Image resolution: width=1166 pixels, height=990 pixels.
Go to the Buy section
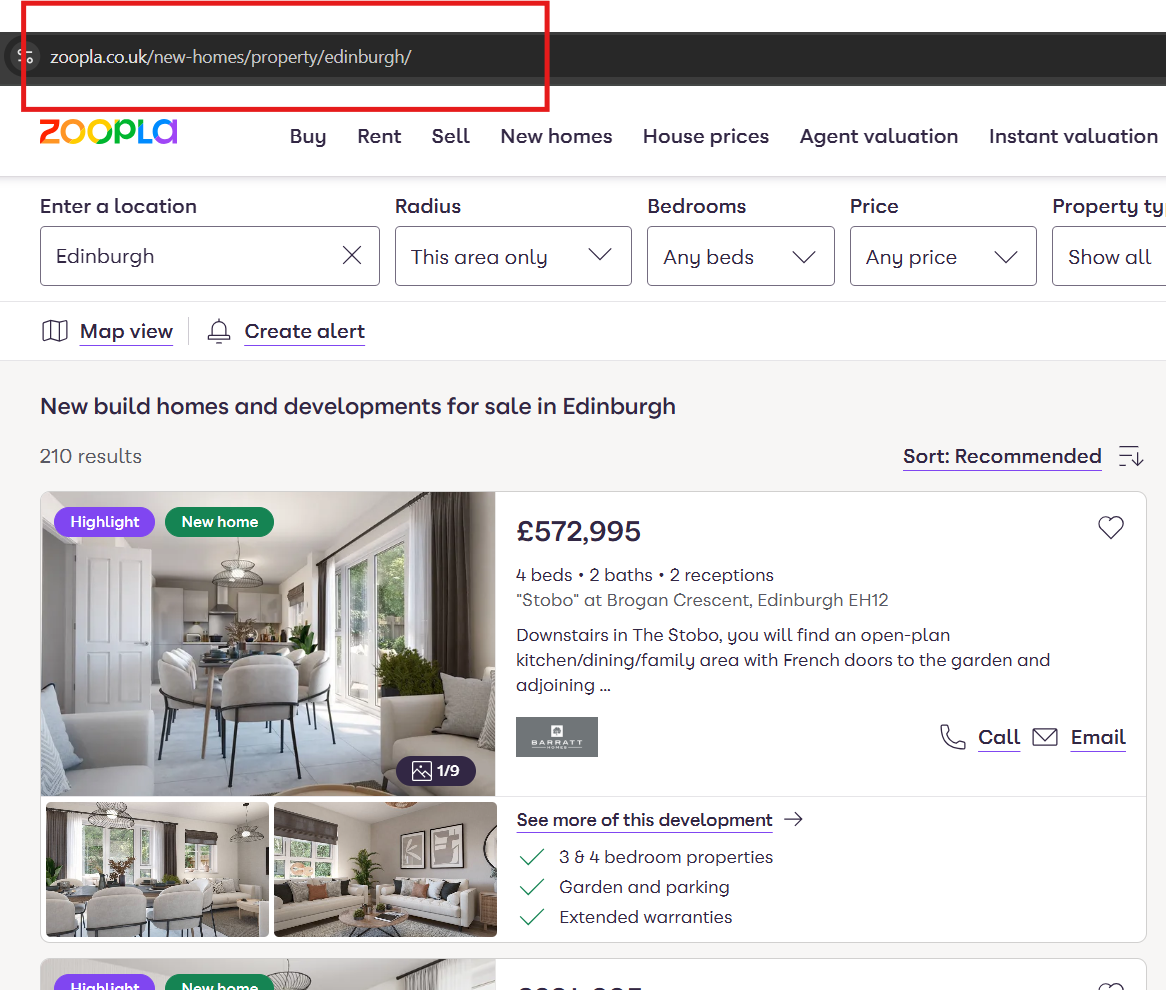[308, 136]
